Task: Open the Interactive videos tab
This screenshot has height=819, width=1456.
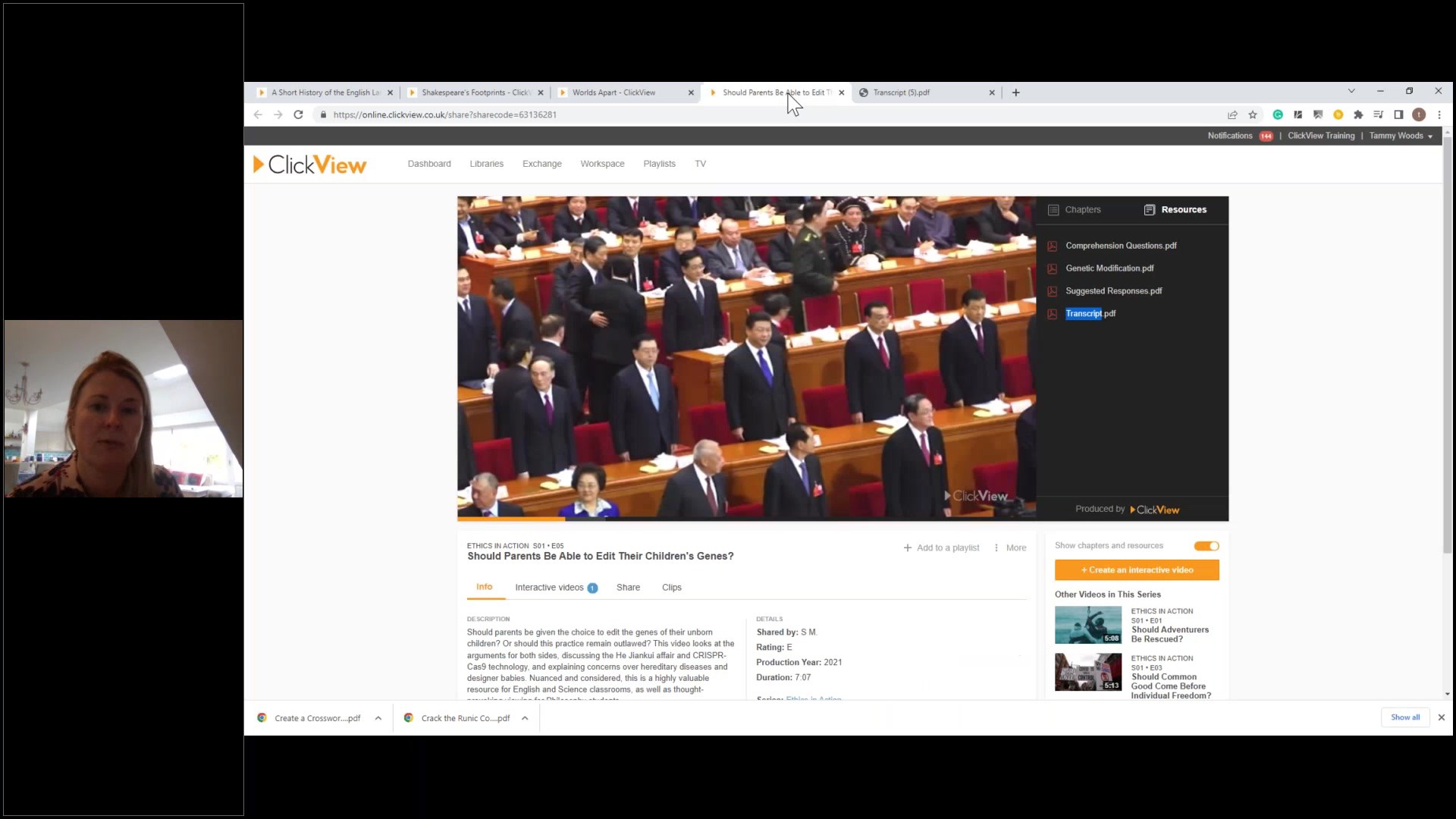Action: (557, 588)
